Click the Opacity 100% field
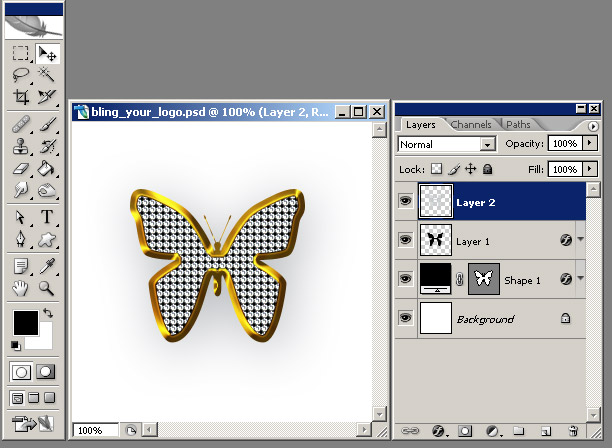 pyautogui.click(x=565, y=143)
